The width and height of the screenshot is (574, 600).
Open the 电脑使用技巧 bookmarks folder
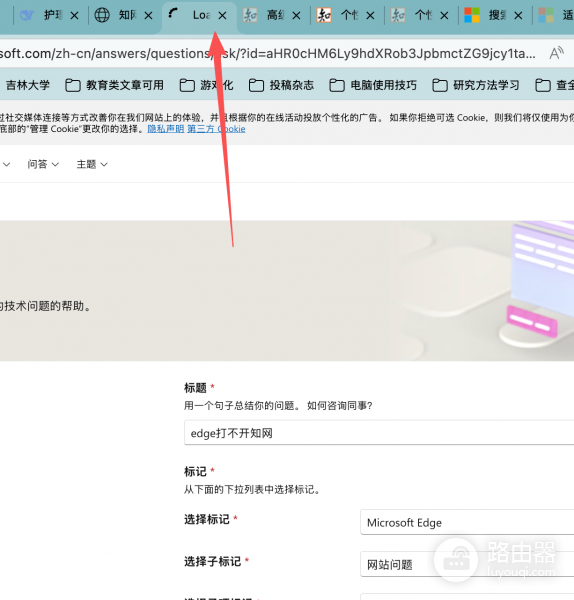373,85
